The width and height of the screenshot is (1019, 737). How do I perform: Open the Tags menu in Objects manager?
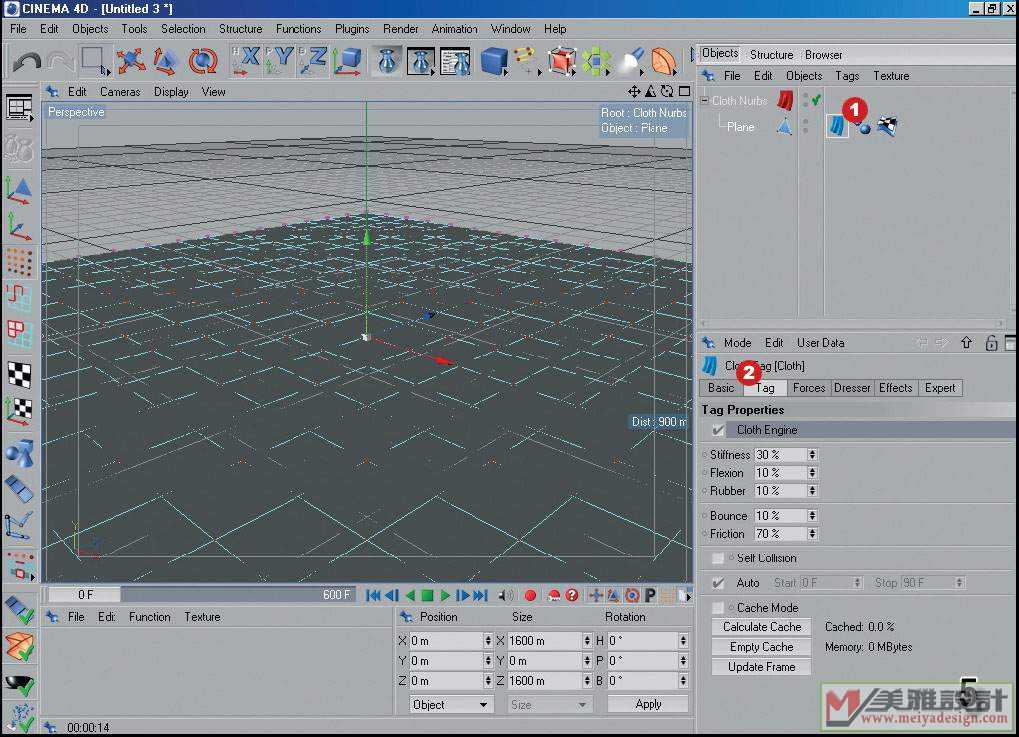coord(847,76)
